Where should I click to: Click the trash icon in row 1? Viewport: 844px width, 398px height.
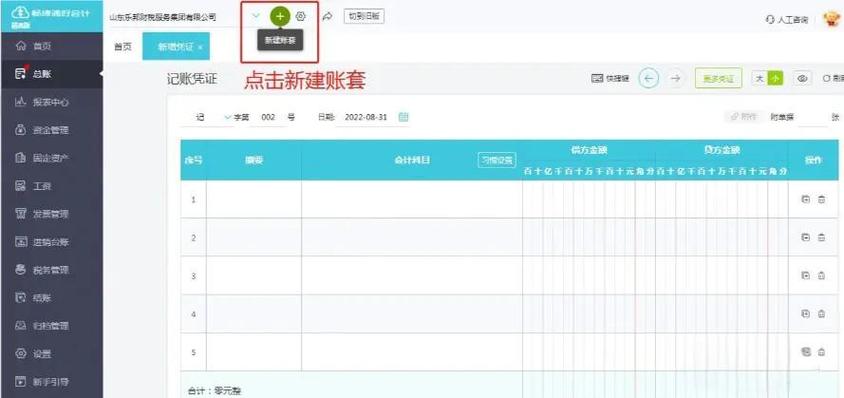coord(821,199)
